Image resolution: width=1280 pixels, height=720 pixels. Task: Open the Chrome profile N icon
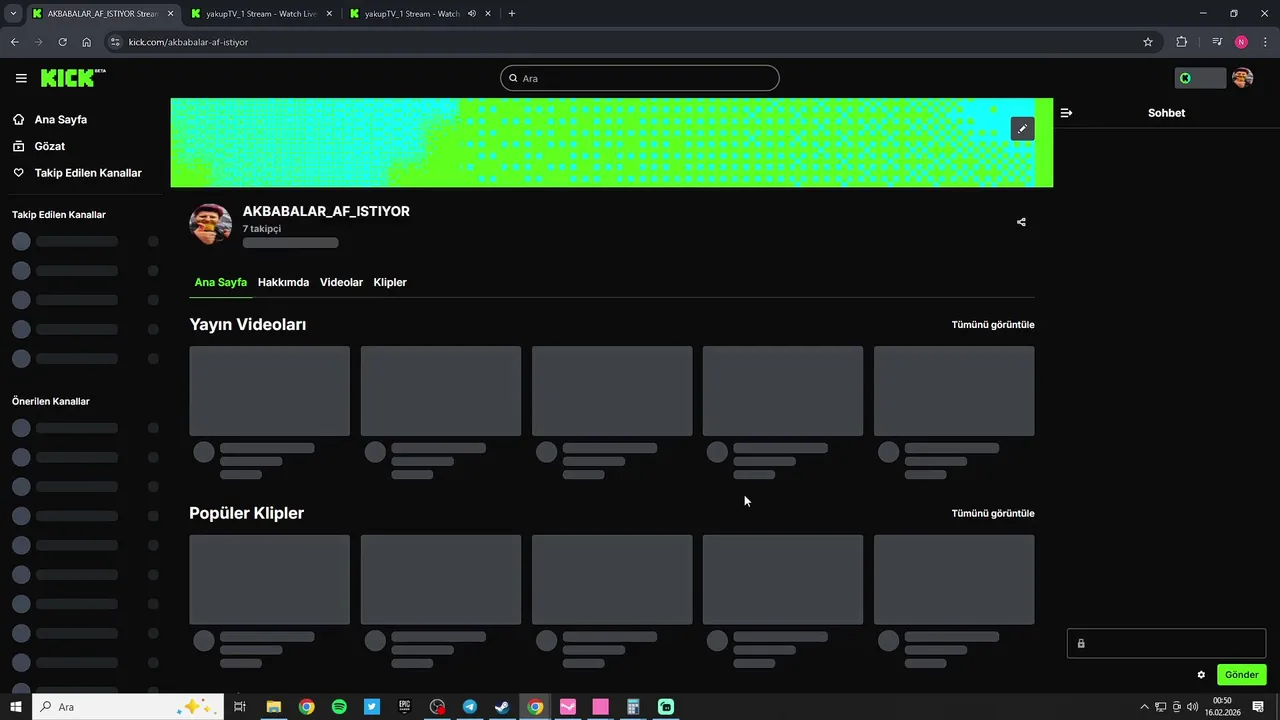(1241, 42)
